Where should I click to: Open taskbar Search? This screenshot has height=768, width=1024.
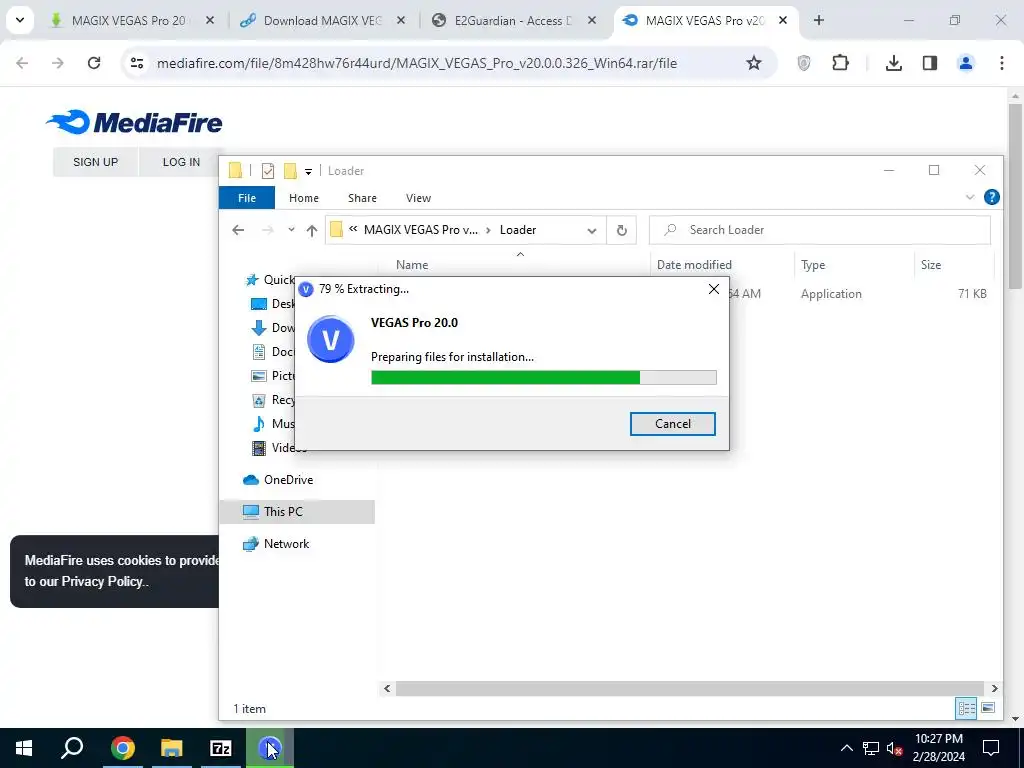[x=72, y=748]
